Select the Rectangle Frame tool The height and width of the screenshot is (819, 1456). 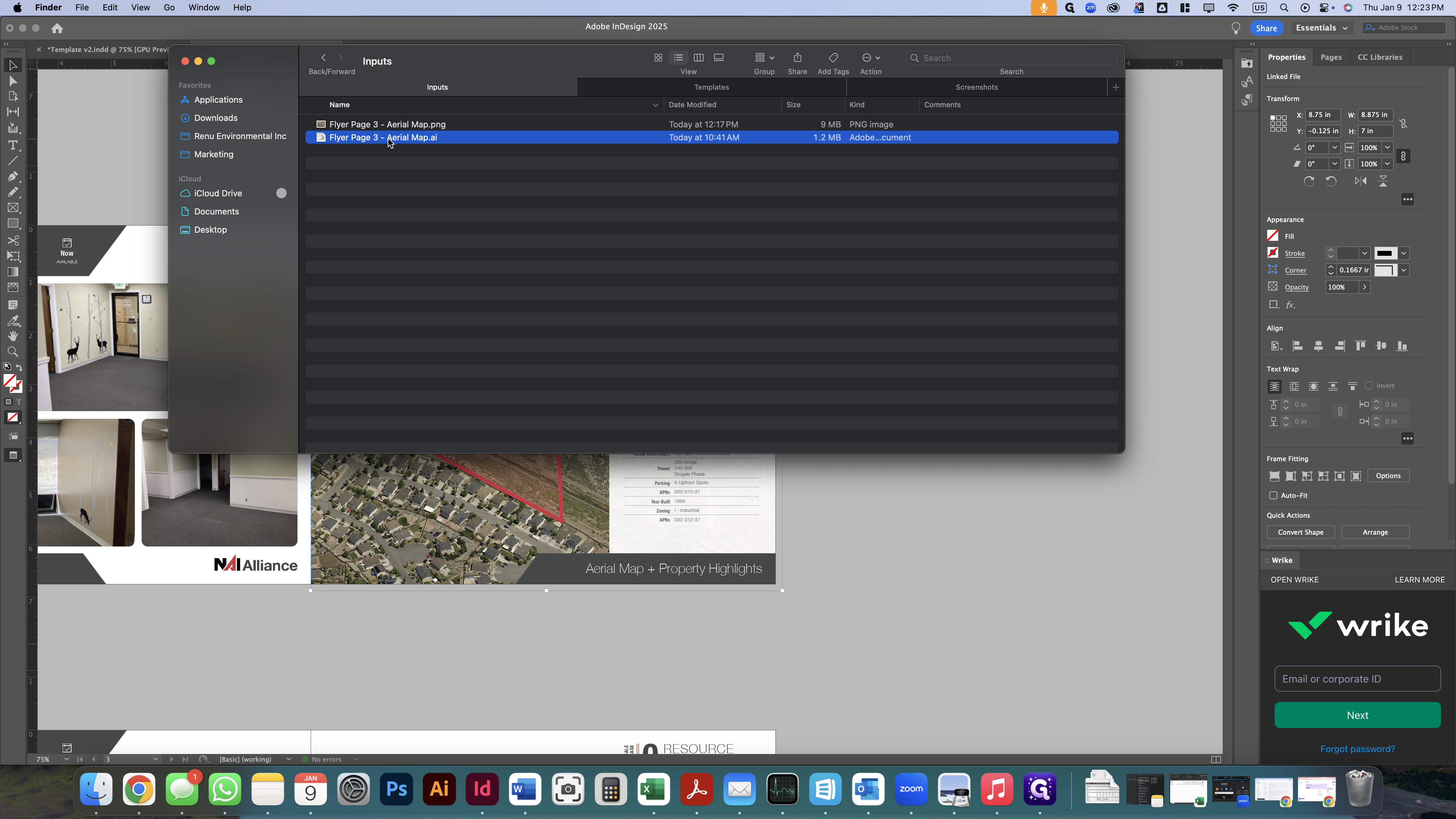pos(13,208)
